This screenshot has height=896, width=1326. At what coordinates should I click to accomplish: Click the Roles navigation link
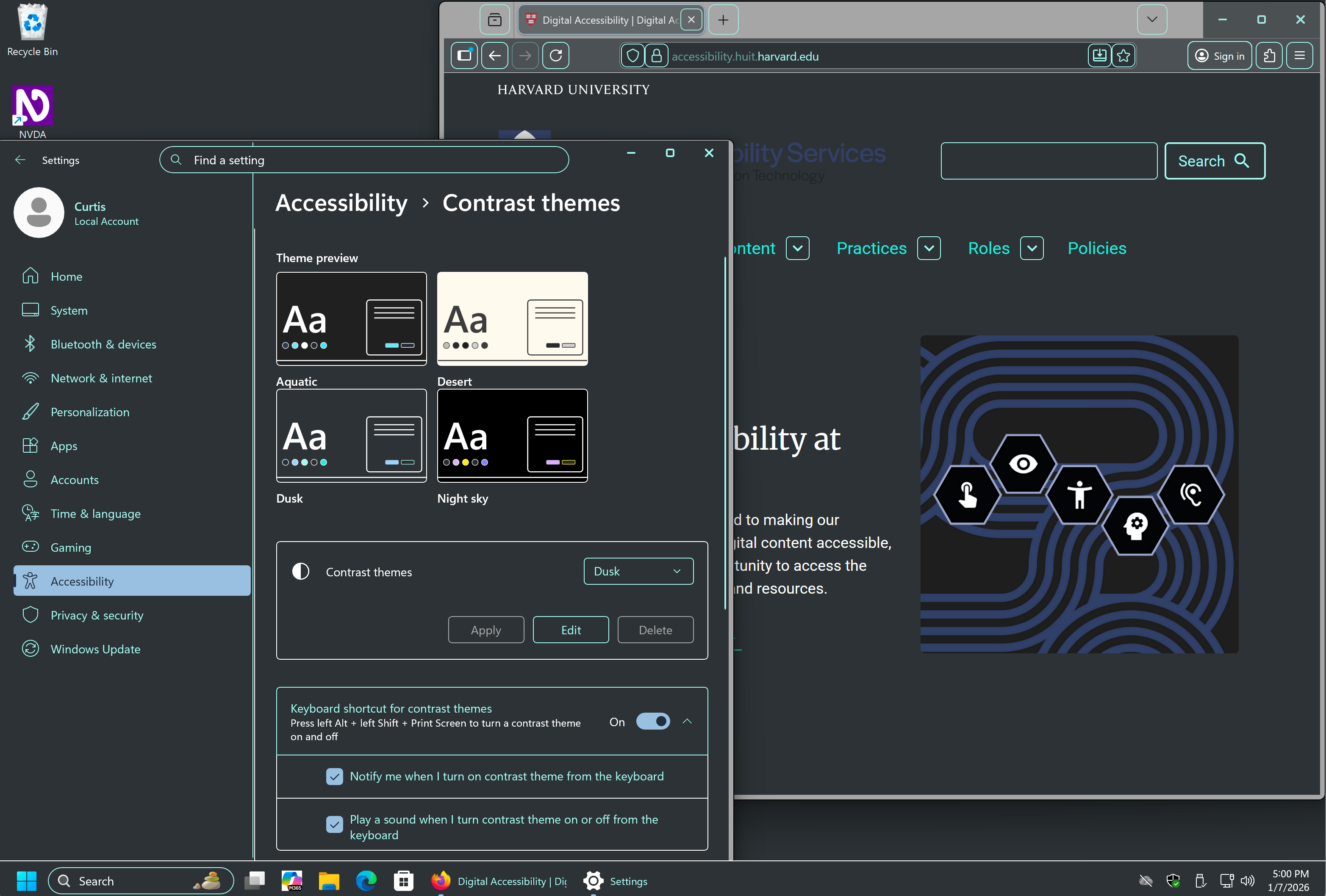coord(989,248)
